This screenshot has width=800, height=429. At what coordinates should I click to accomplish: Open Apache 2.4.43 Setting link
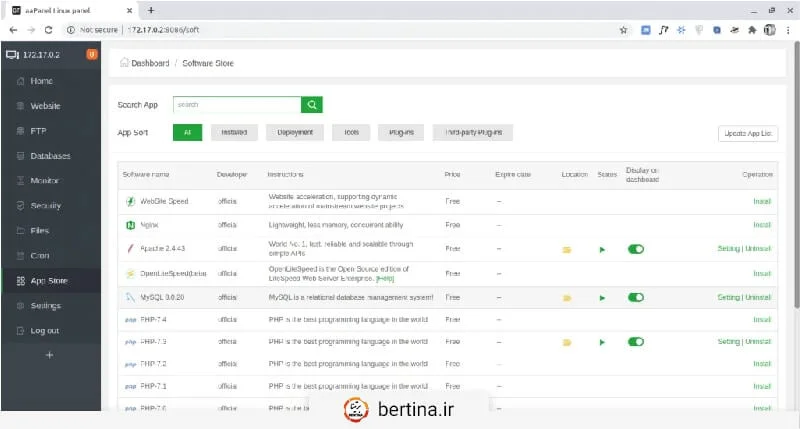729,249
